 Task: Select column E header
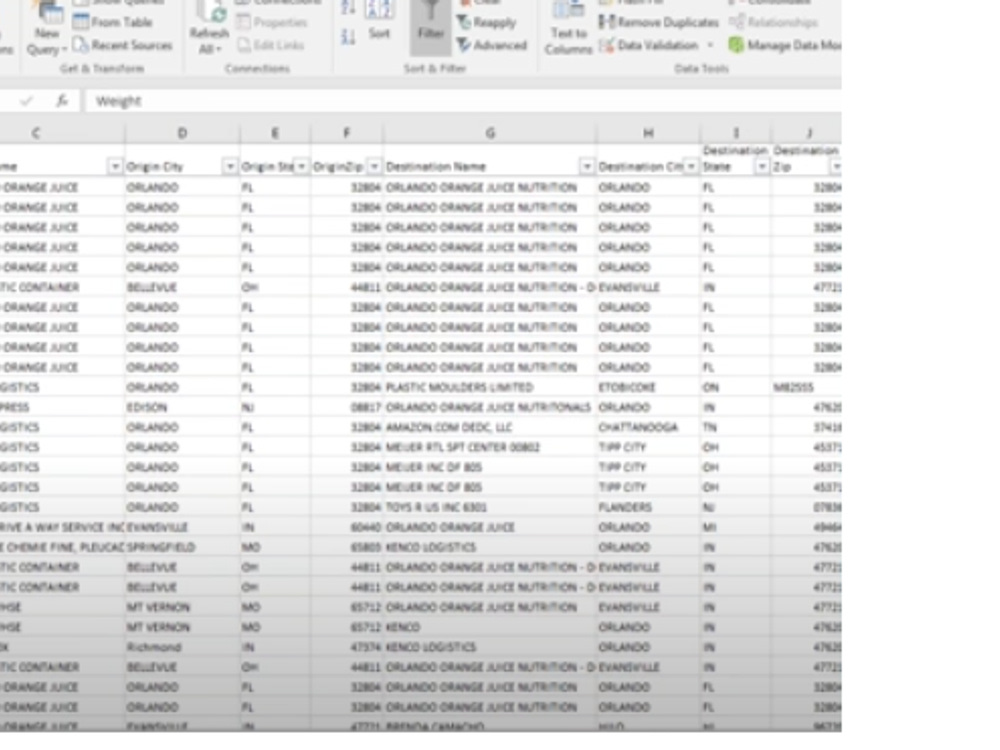point(275,133)
